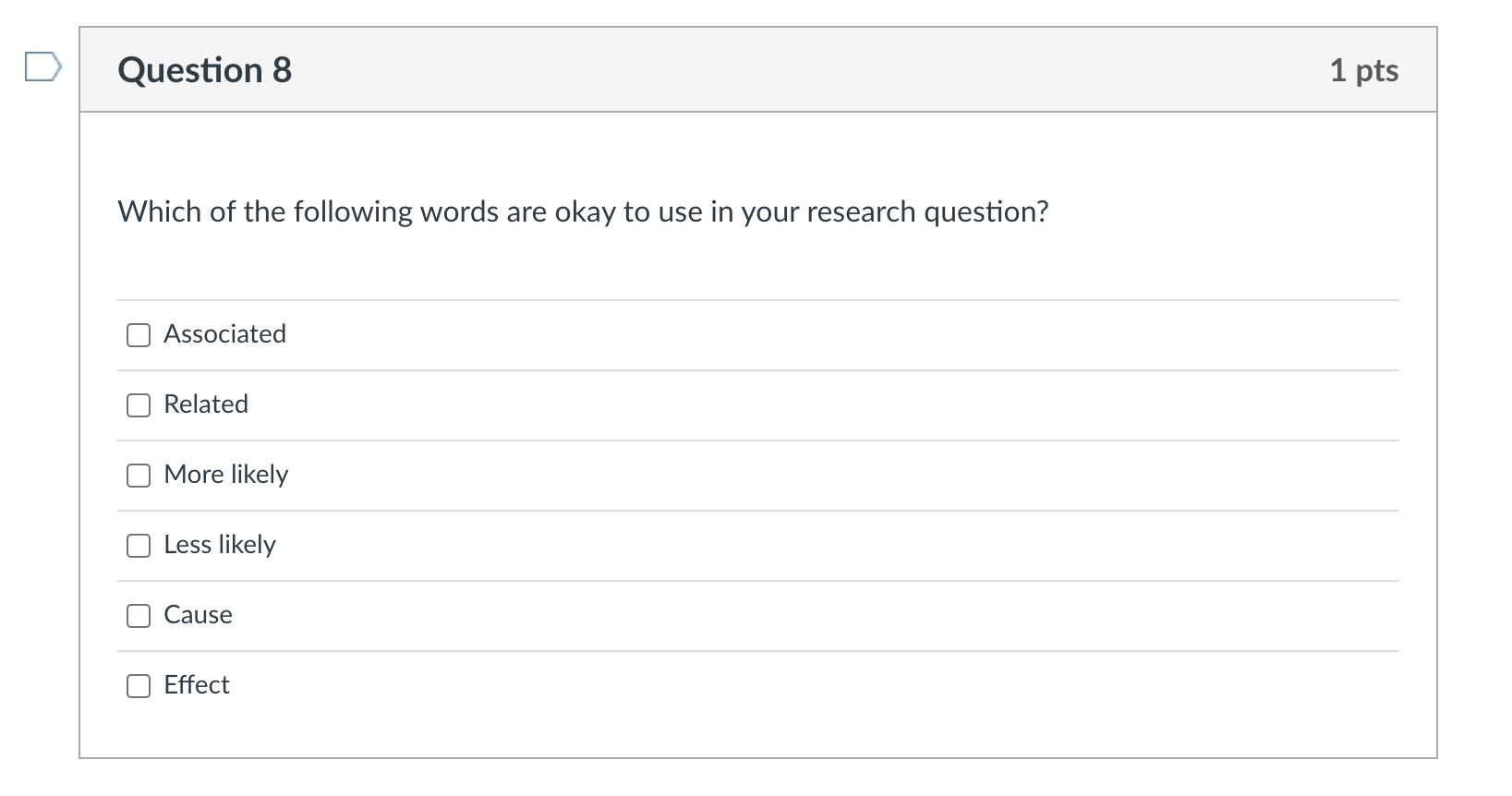Select the Associated answer label text
This screenshot has height=796, width=1512.
coord(224,334)
